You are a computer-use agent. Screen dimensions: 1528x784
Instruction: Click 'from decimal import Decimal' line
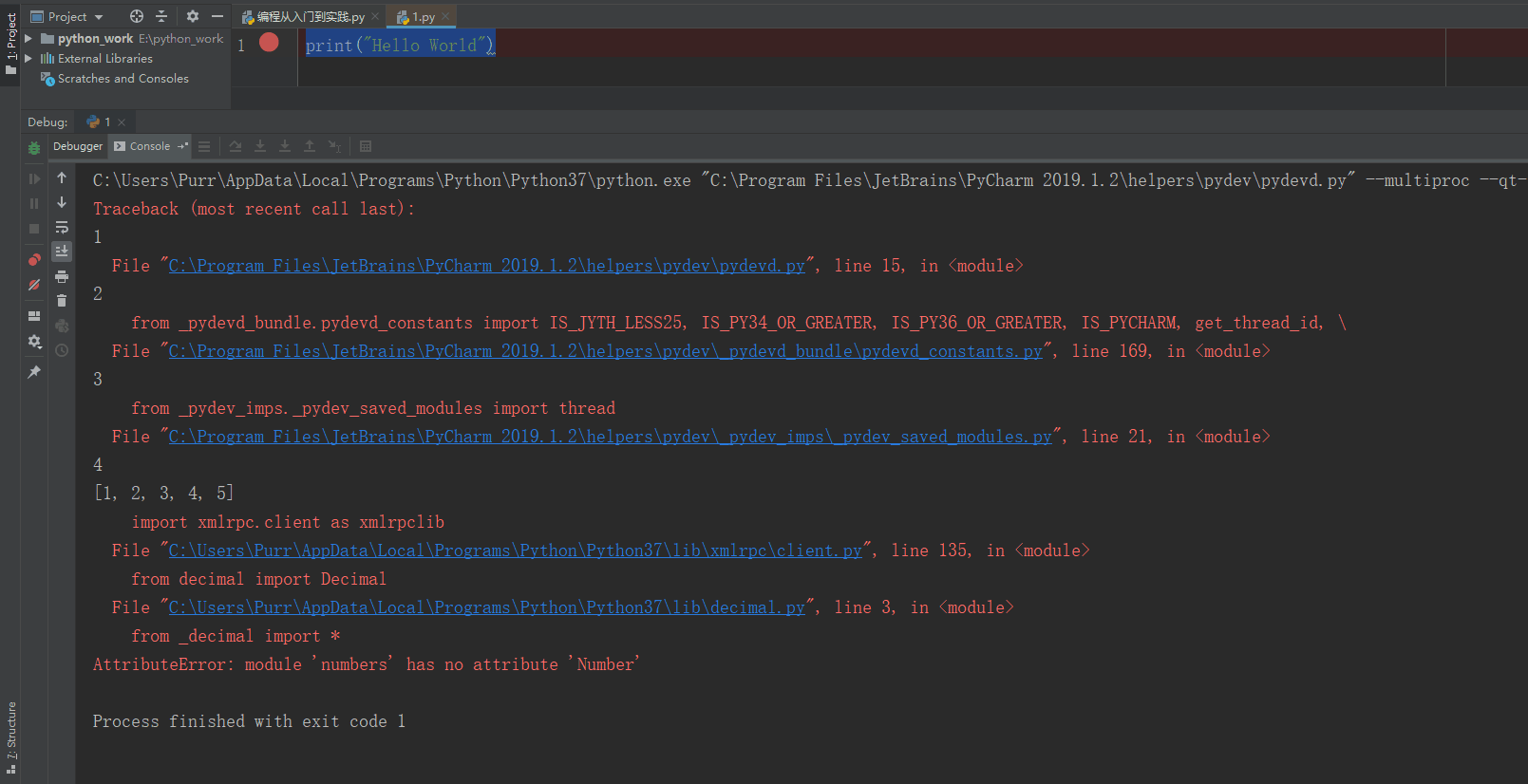258,579
